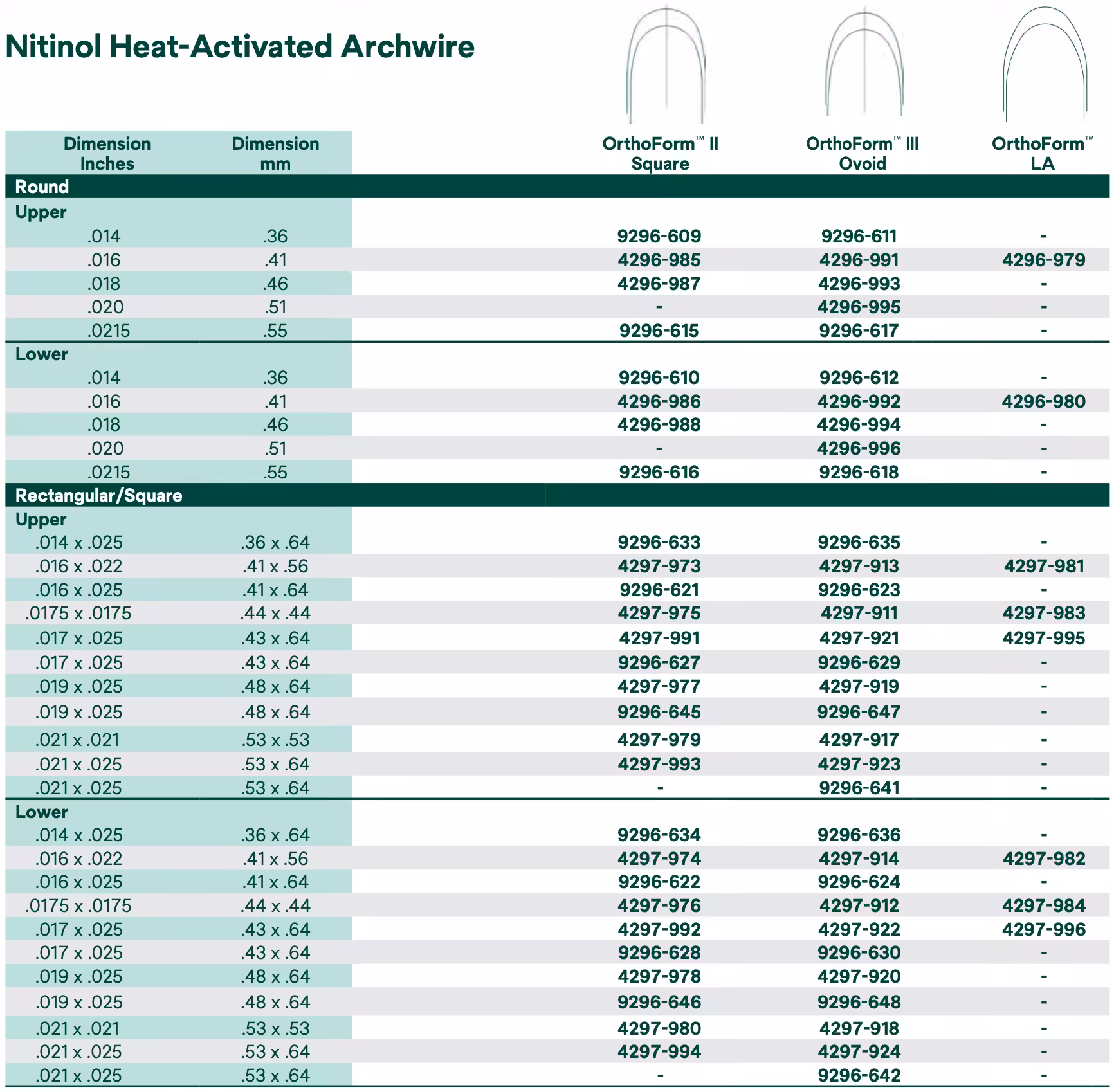Click the 'Dimension Inches' column header
Screen dimensions: 1114x1092
[x=107, y=153]
